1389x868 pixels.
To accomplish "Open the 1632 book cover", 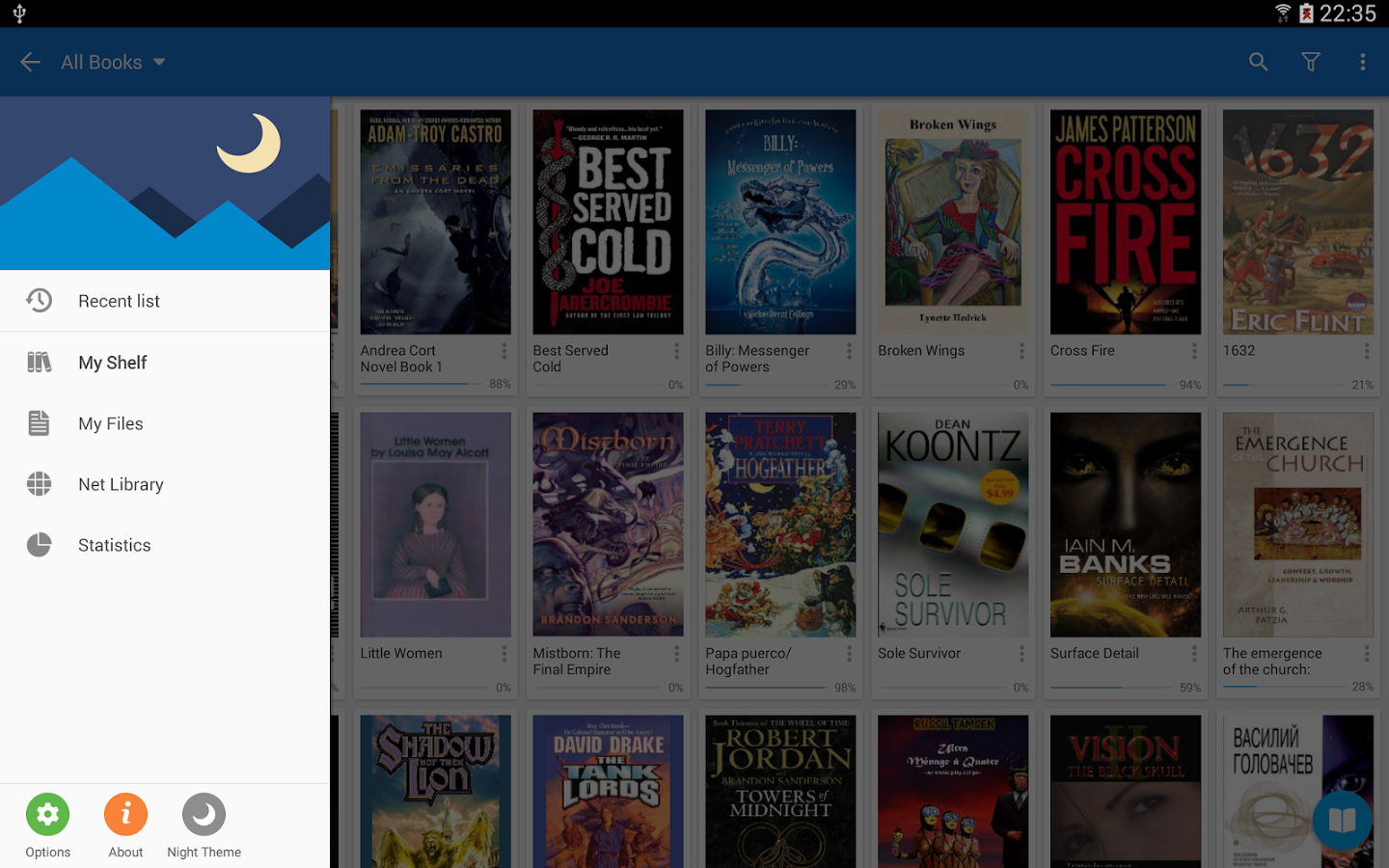I will [1297, 222].
